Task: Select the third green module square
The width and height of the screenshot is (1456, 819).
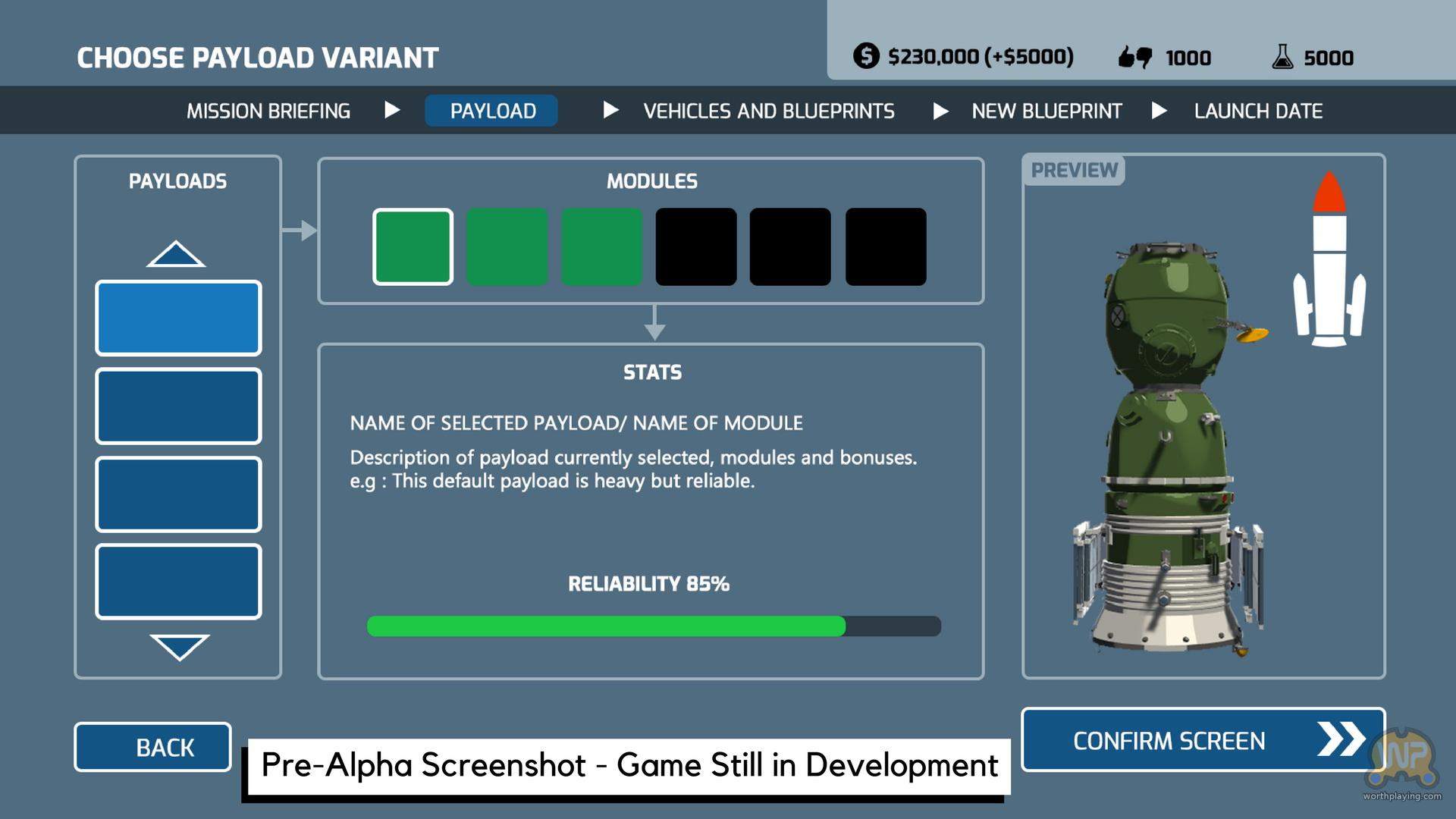Action: 601,247
